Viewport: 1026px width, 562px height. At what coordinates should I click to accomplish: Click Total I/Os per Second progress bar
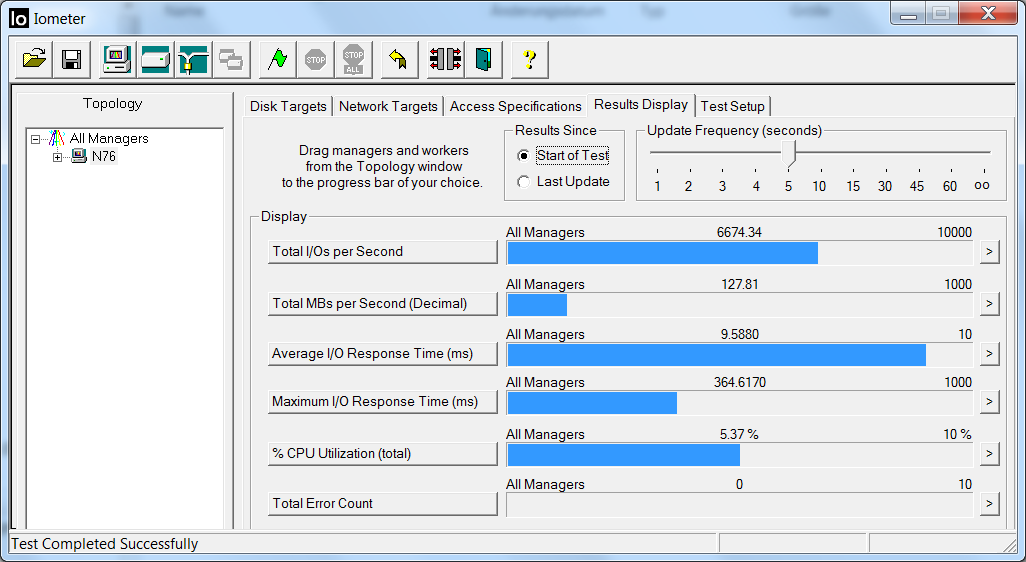[740, 253]
